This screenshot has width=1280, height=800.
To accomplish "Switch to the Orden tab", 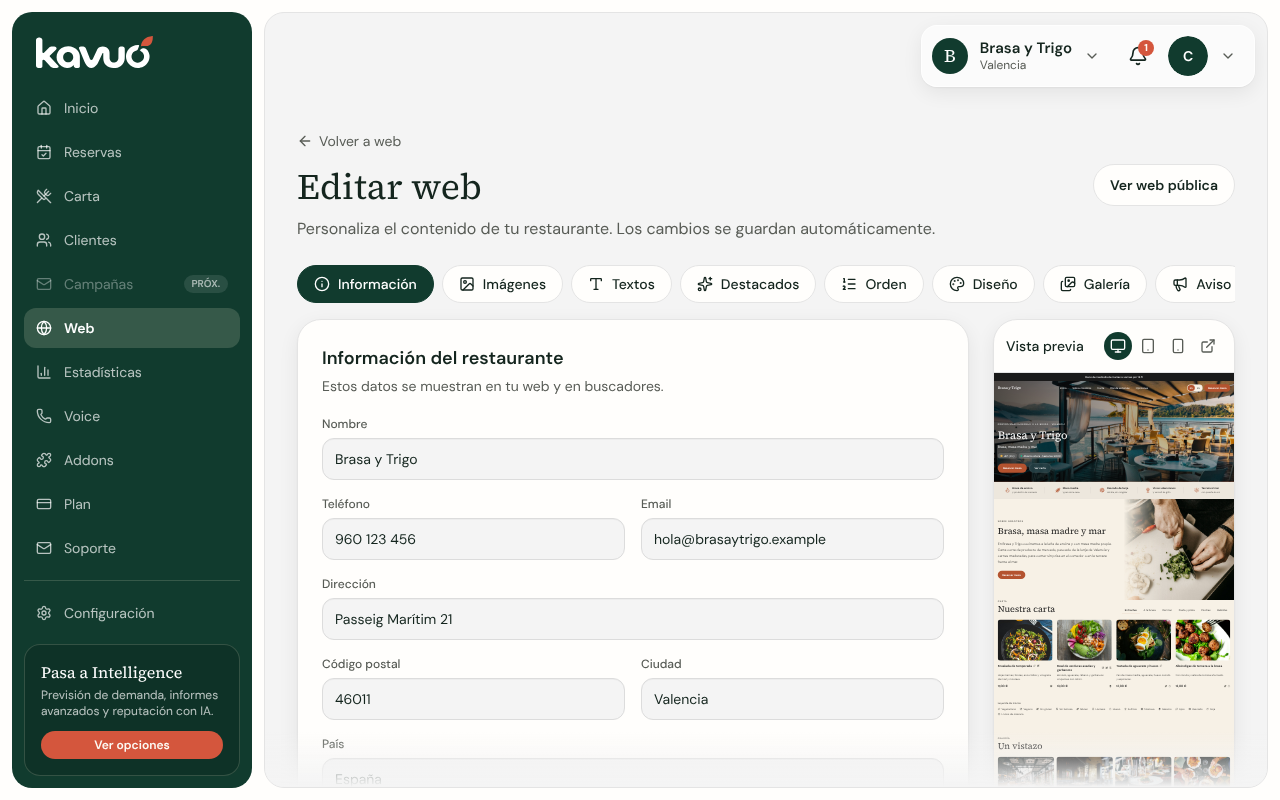I will click(x=874, y=284).
